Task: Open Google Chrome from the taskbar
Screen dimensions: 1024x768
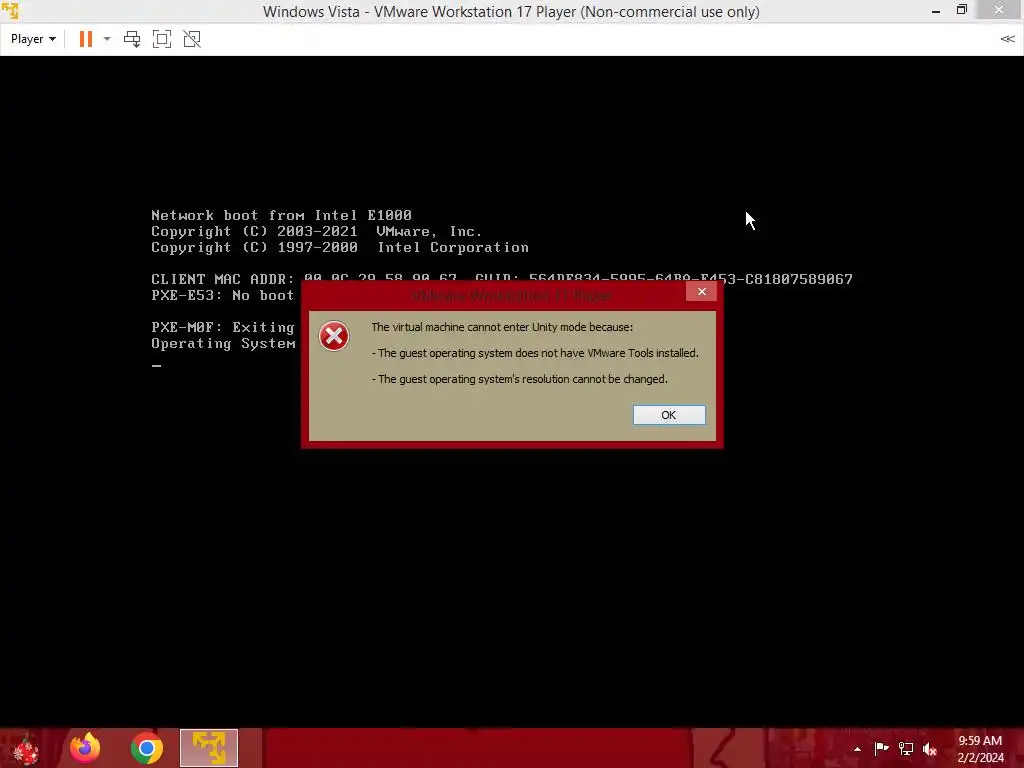Action: [x=146, y=748]
